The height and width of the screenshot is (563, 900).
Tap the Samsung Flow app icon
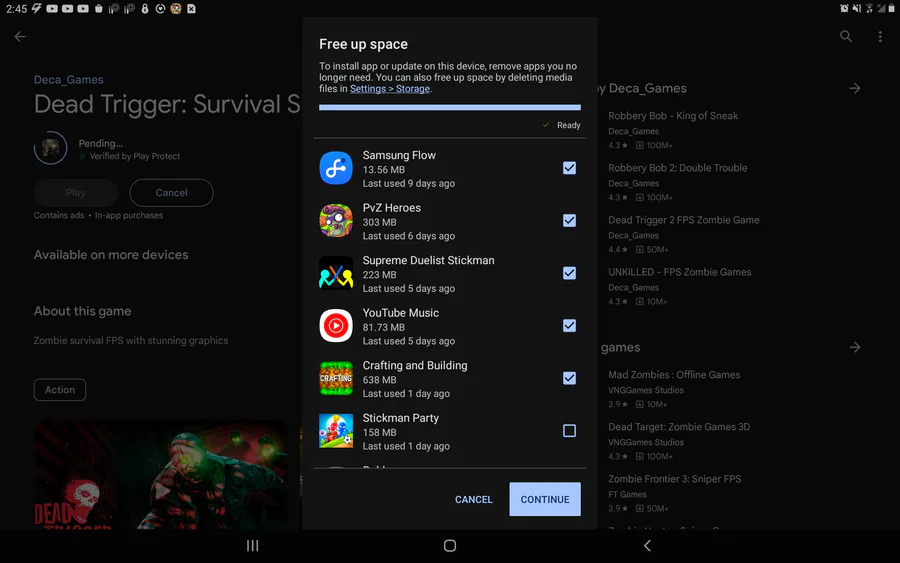[x=336, y=168]
